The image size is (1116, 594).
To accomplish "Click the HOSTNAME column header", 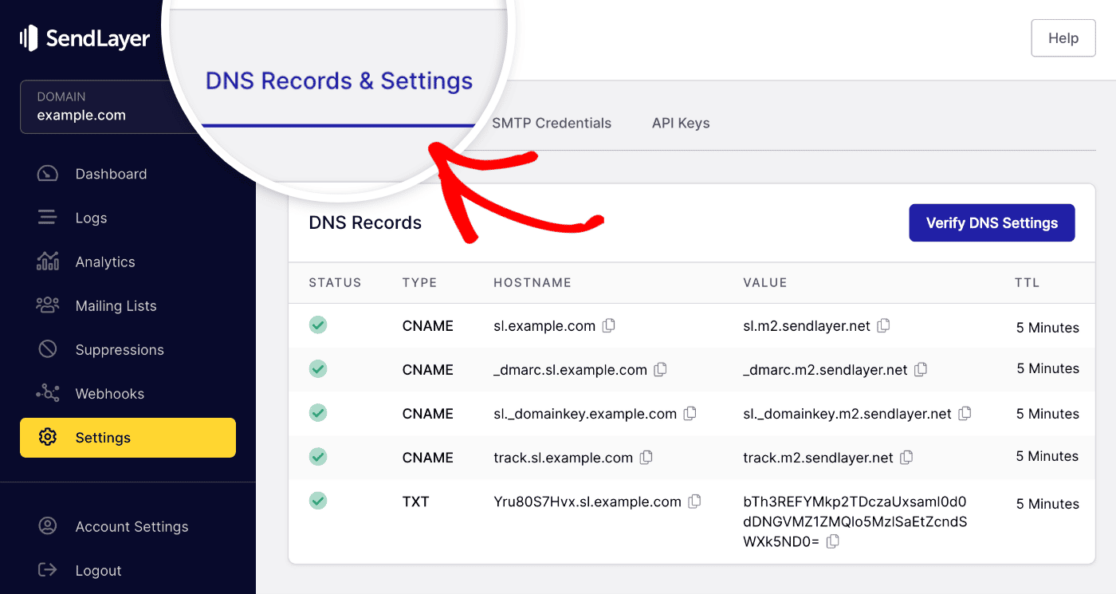I will [x=532, y=282].
